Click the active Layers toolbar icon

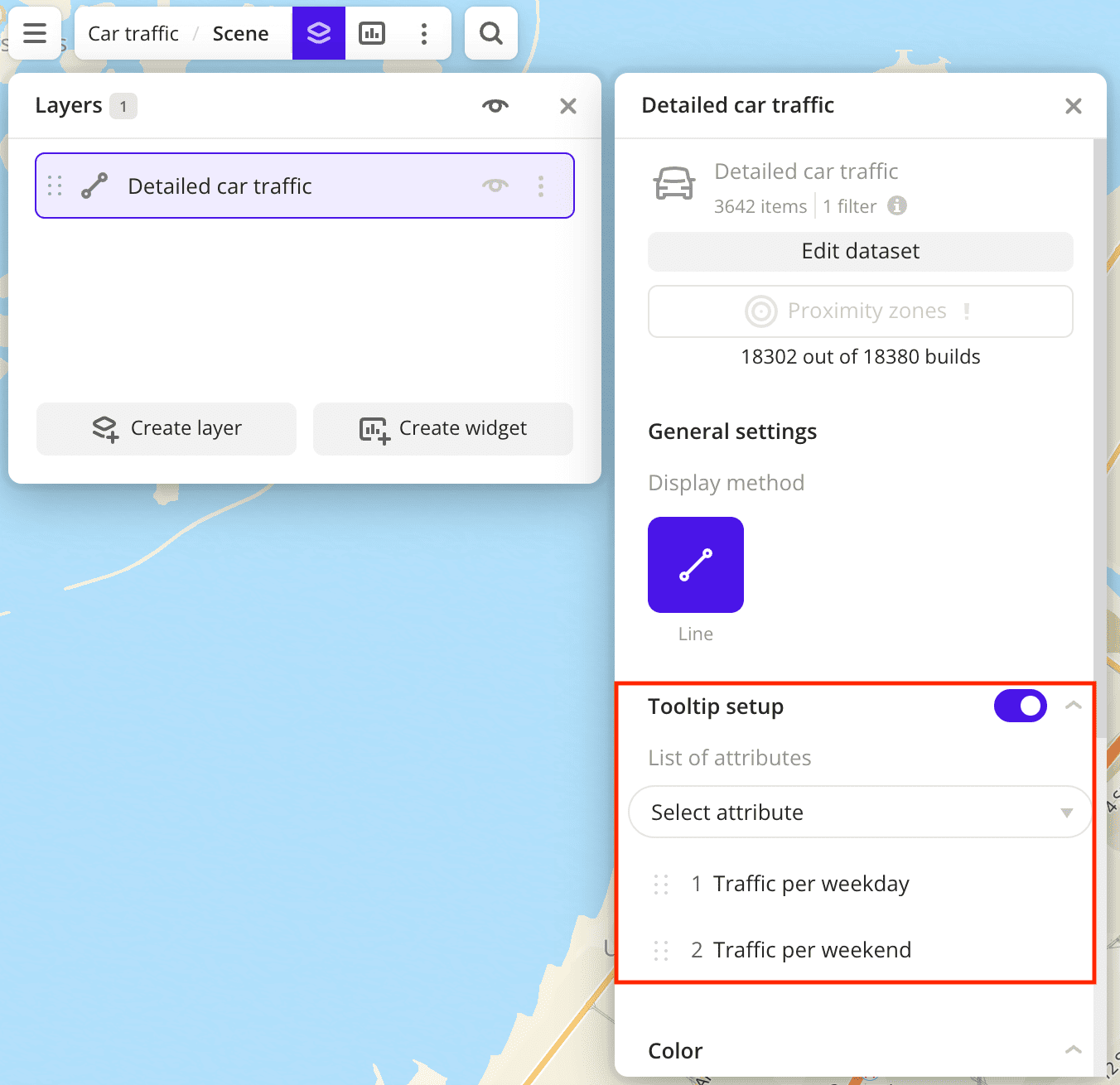pyautogui.click(x=319, y=33)
